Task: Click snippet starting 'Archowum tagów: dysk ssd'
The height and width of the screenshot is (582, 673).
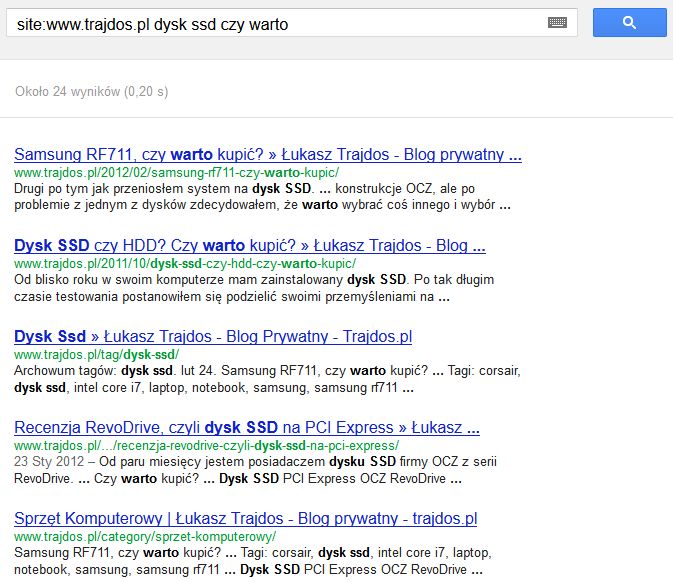Action: [x=267, y=379]
